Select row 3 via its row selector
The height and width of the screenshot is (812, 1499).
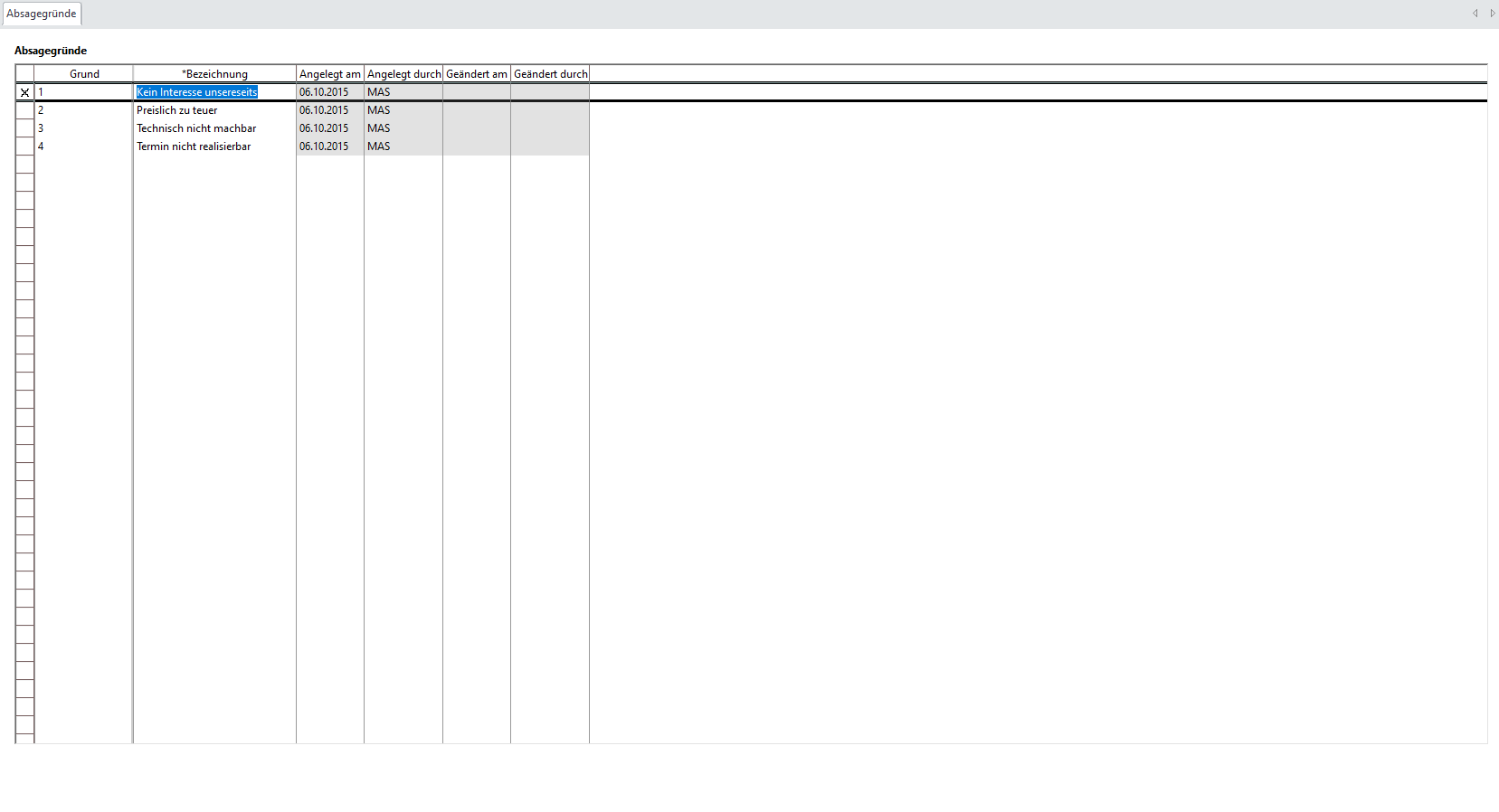coord(24,128)
